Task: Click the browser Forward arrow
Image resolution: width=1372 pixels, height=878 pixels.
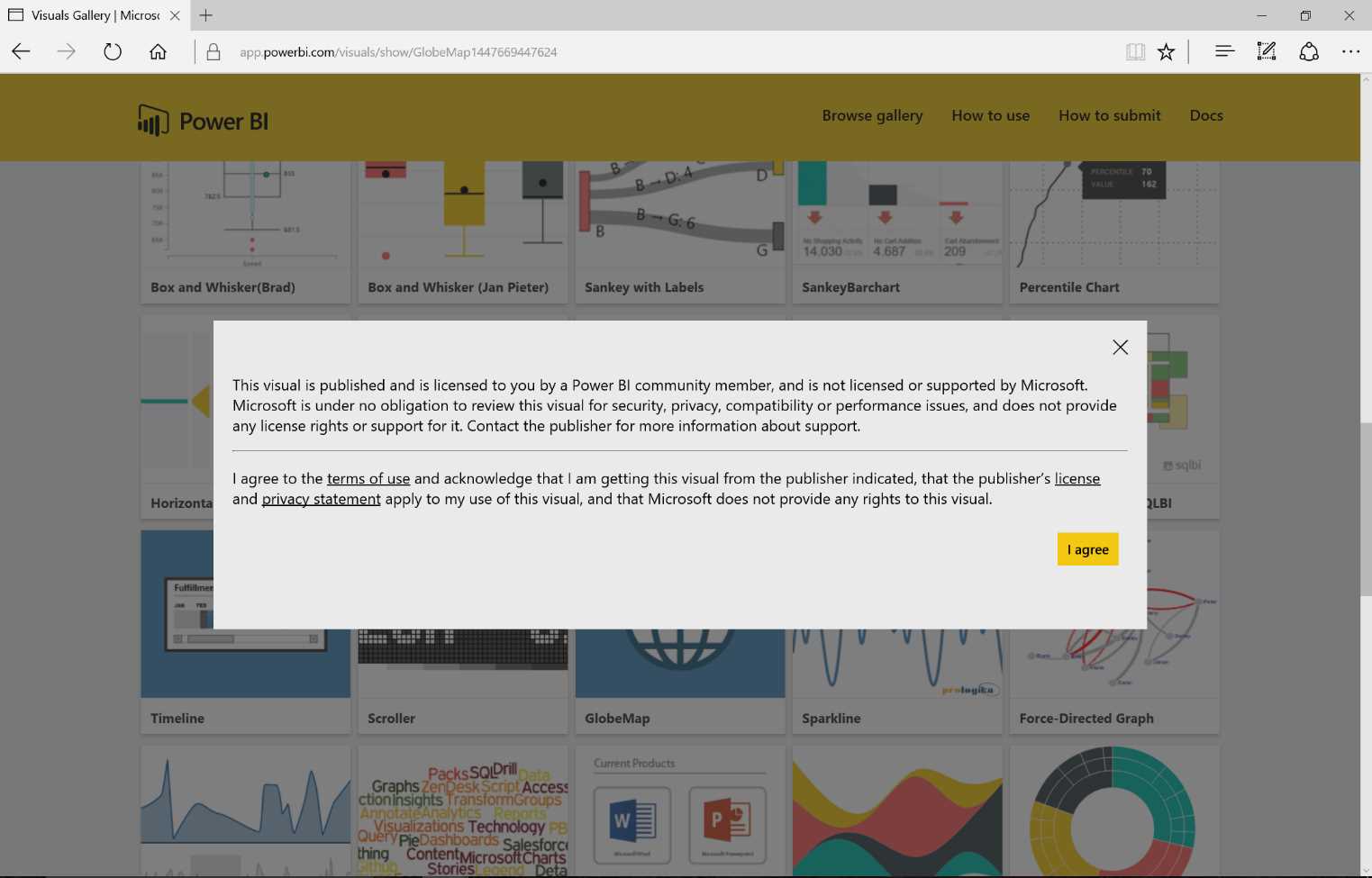Action: click(67, 52)
